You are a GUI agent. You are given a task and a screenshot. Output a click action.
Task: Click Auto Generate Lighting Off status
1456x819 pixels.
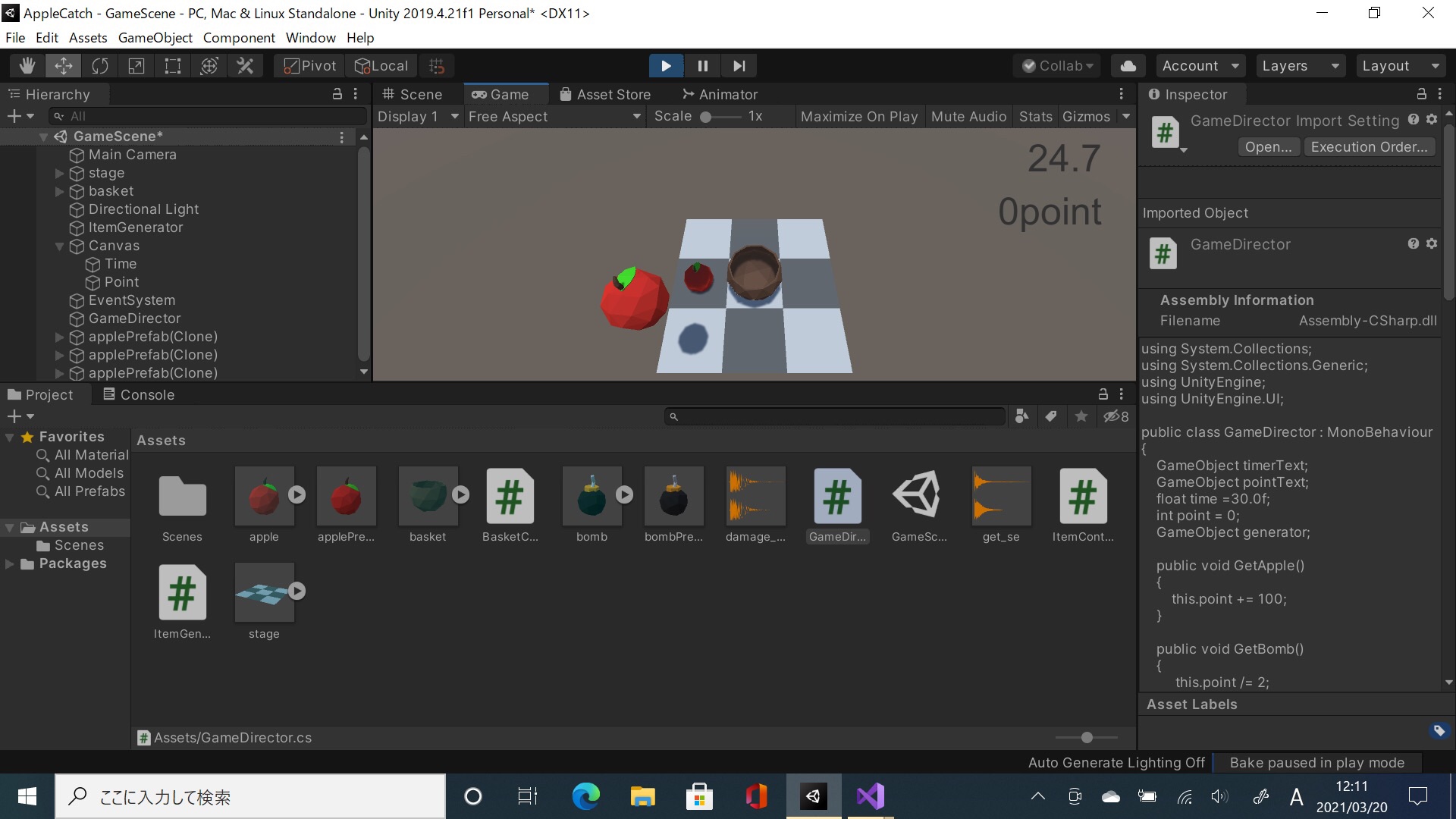coord(1116,762)
